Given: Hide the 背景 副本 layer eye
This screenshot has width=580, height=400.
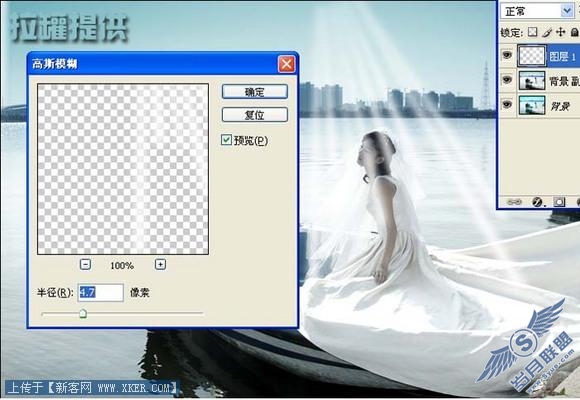Looking at the screenshot, I should click(x=507, y=80).
